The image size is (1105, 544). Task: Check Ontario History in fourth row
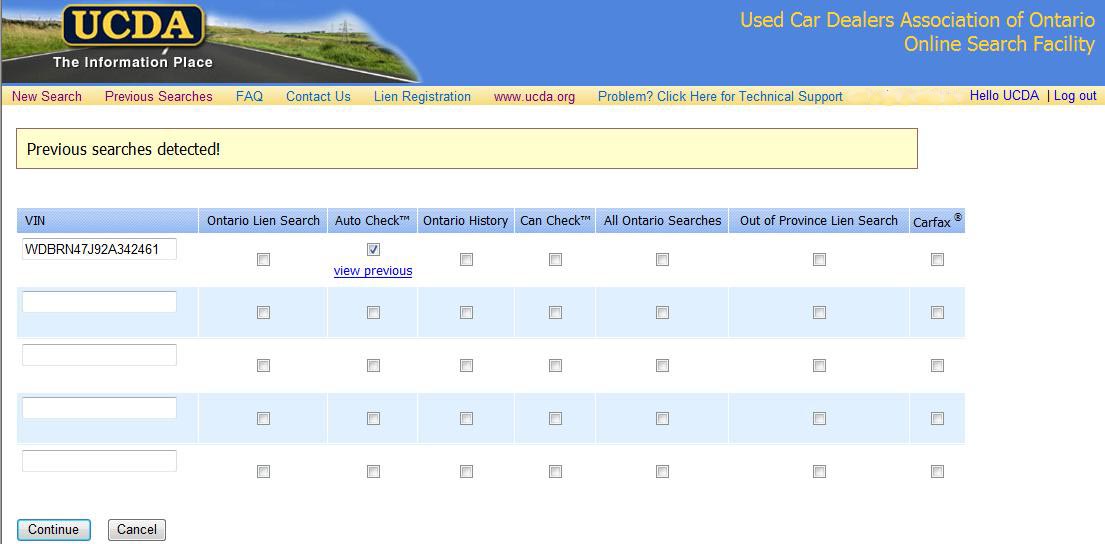(466, 419)
